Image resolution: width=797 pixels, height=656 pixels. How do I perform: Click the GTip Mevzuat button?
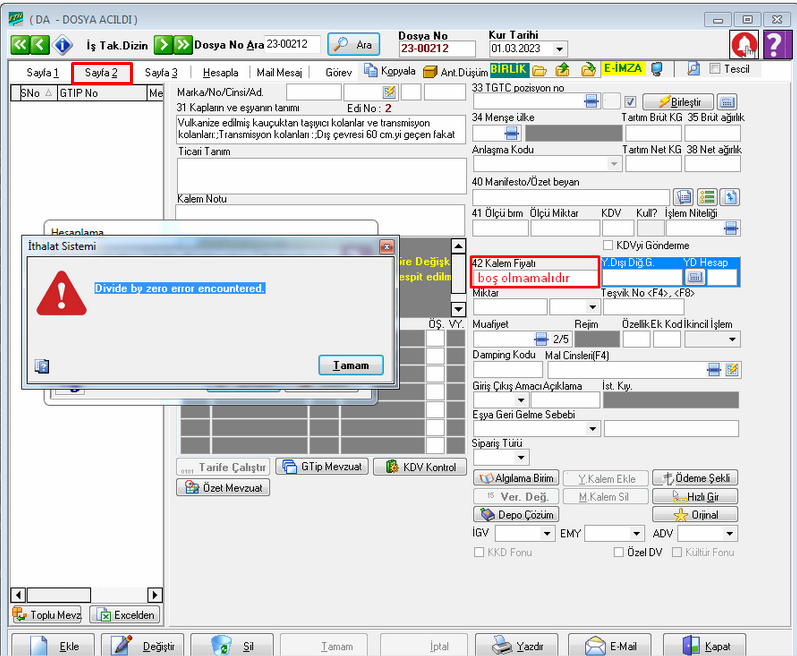(322, 466)
